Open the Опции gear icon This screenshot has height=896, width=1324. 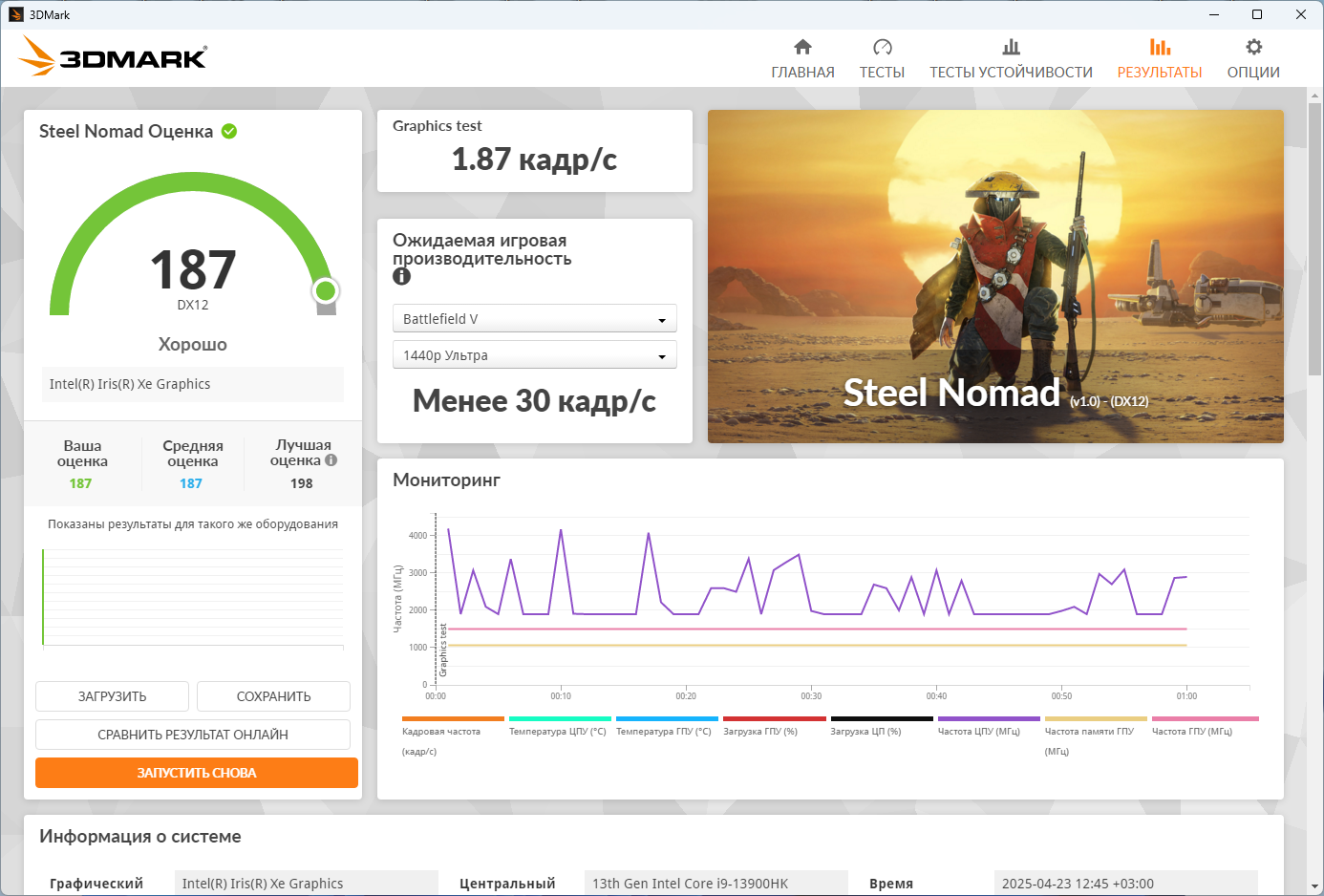[1253, 47]
